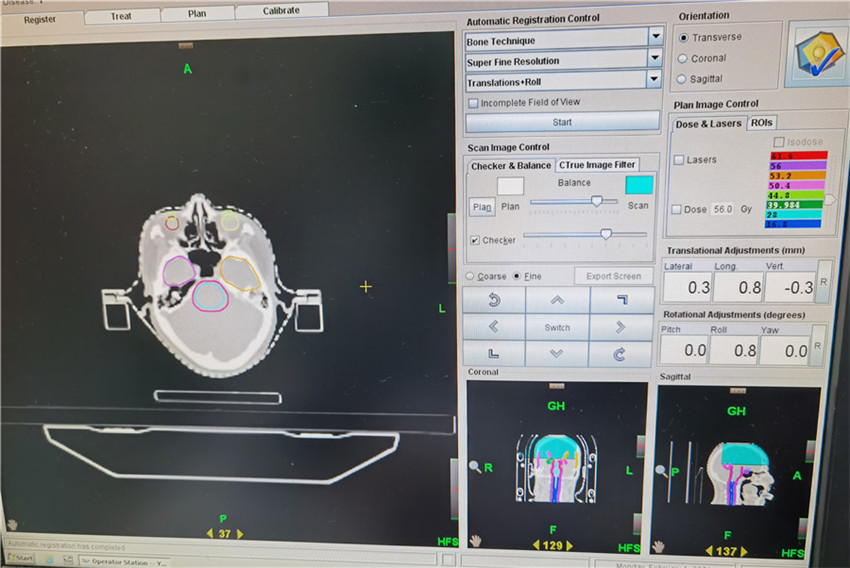Go to next transverse slice after 37
The width and height of the screenshot is (850, 568).
(x=240, y=534)
